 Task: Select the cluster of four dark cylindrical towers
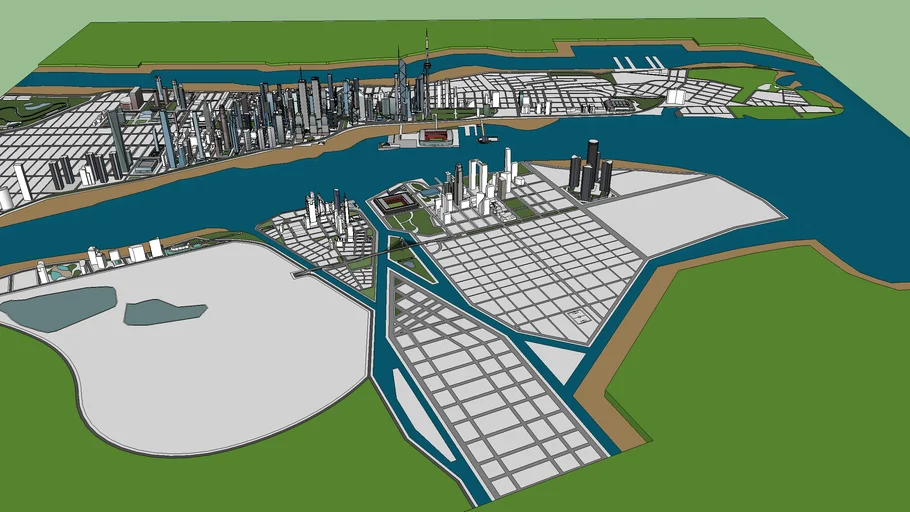[591, 170]
